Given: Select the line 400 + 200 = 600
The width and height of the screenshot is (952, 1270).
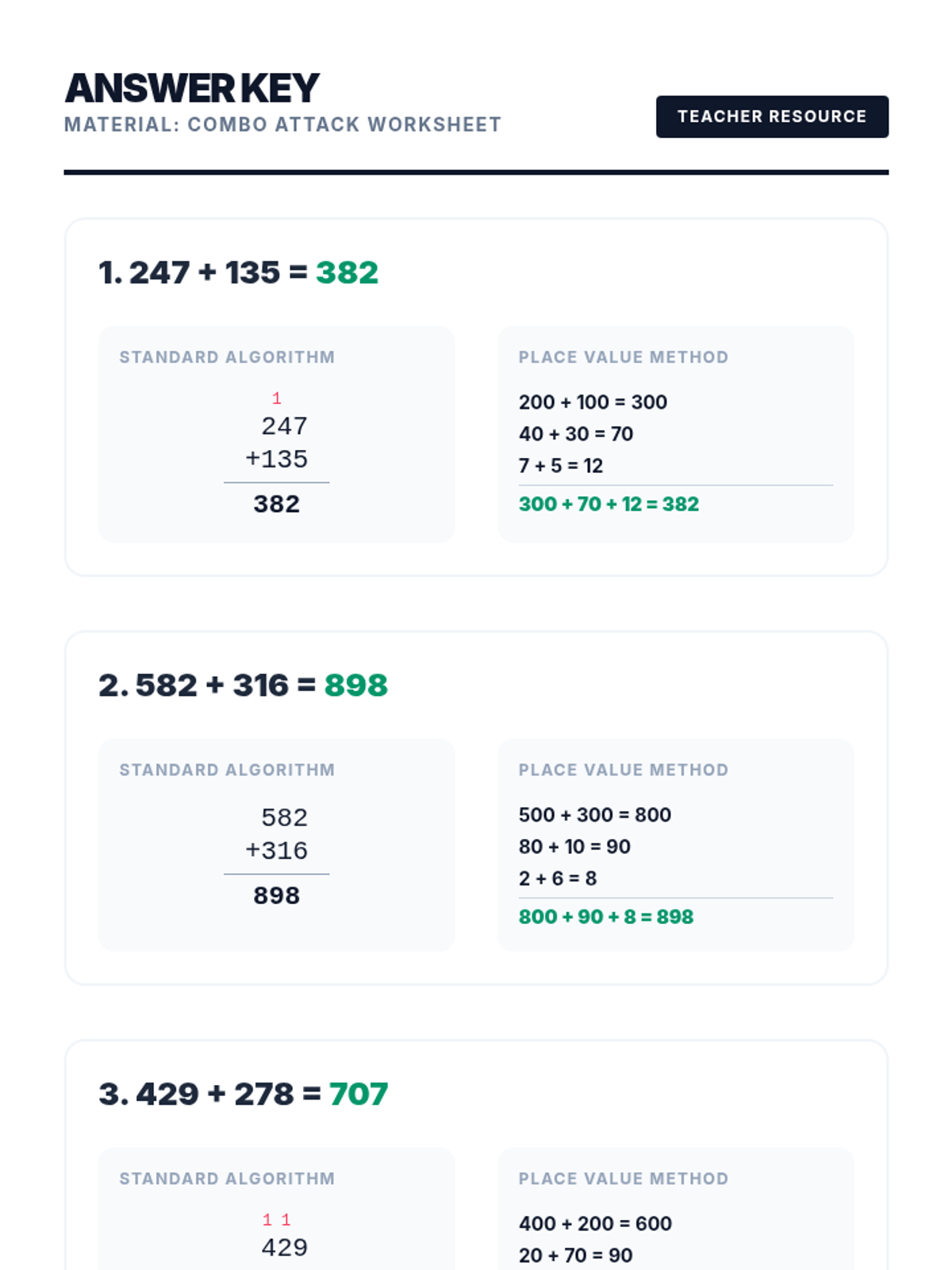Looking at the screenshot, I should point(595,1223).
